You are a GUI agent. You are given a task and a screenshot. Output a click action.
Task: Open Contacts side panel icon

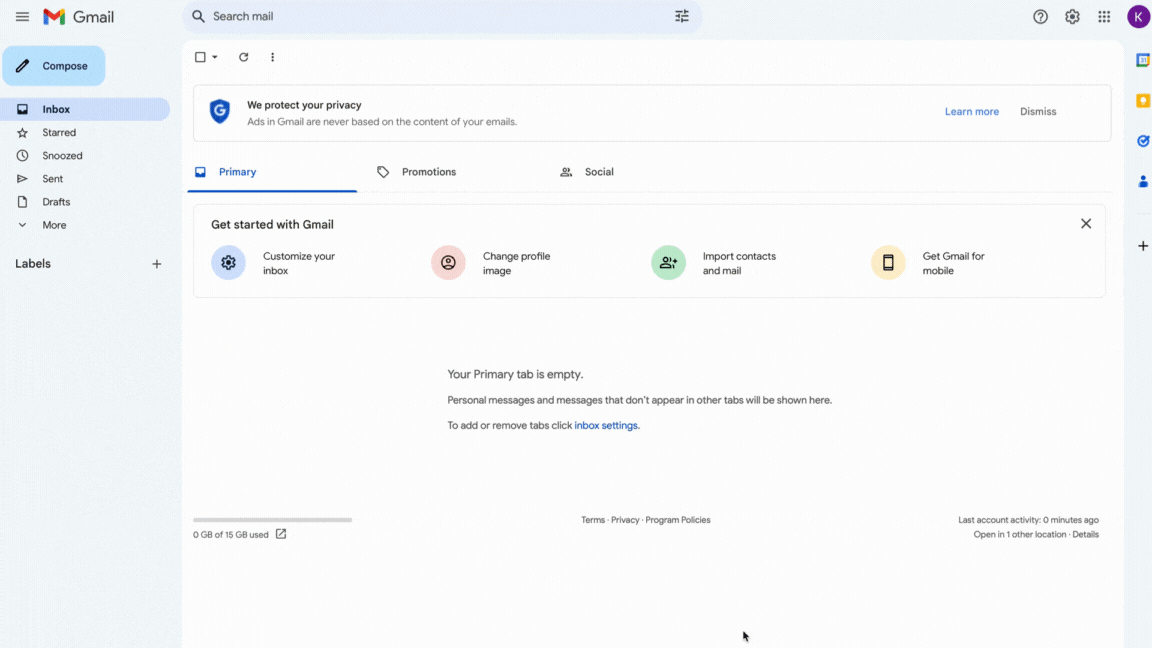tap(1143, 181)
